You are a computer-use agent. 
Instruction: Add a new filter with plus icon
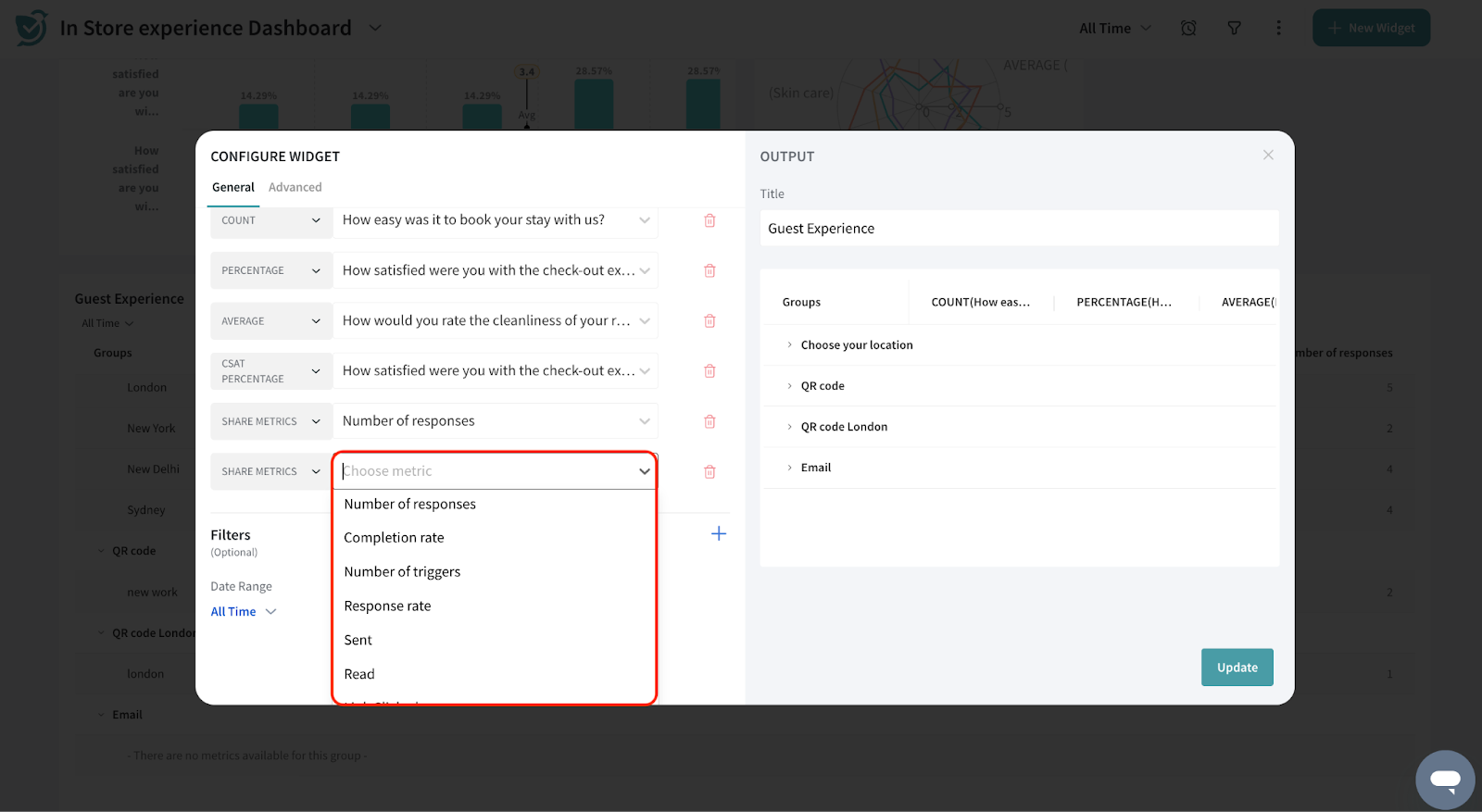click(x=719, y=533)
